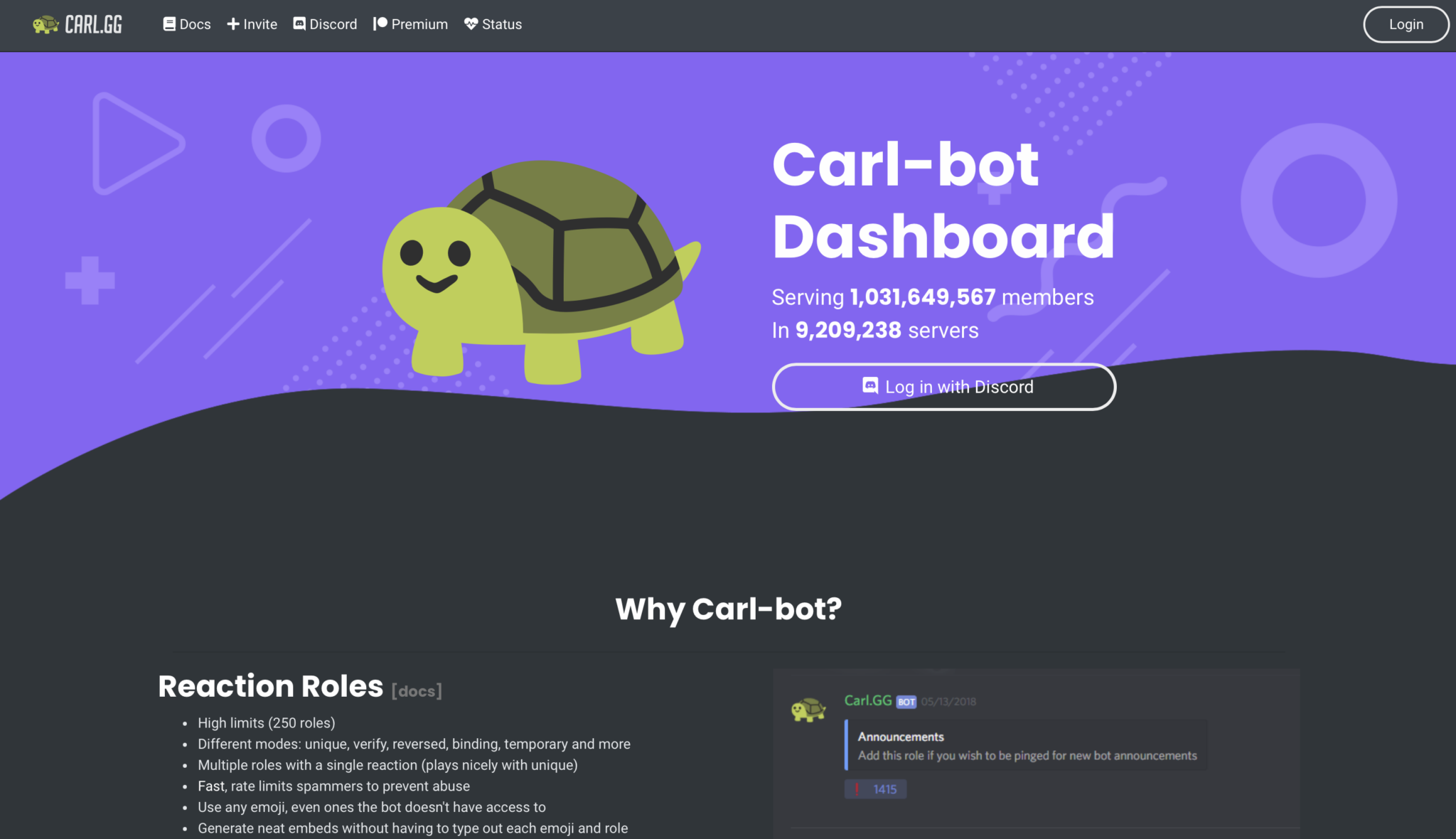Image resolution: width=1456 pixels, height=839 pixels.
Task: Click the Carl.gg turtle logo in the navbar
Action: [x=45, y=23]
